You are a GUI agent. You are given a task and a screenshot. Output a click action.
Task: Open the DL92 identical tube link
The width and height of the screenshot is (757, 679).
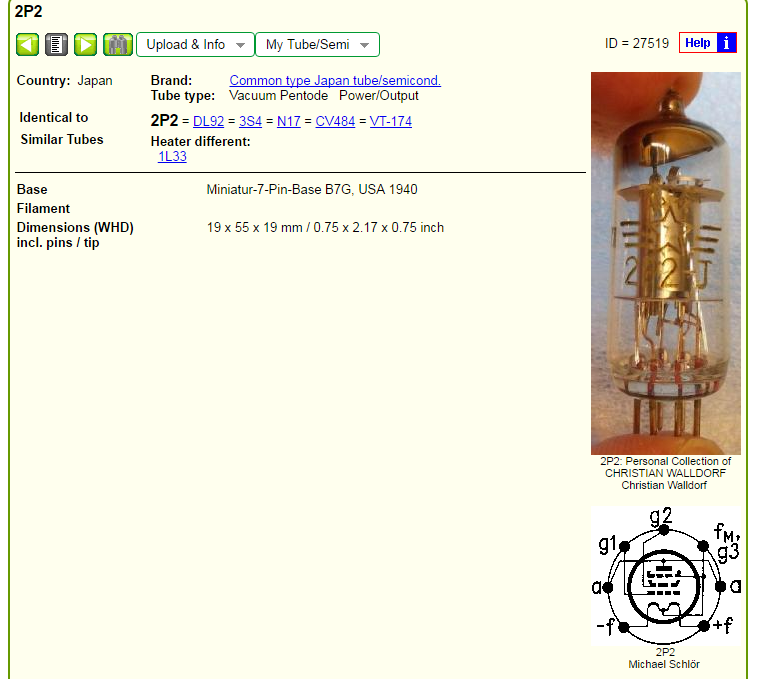pyautogui.click(x=209, y=121)
